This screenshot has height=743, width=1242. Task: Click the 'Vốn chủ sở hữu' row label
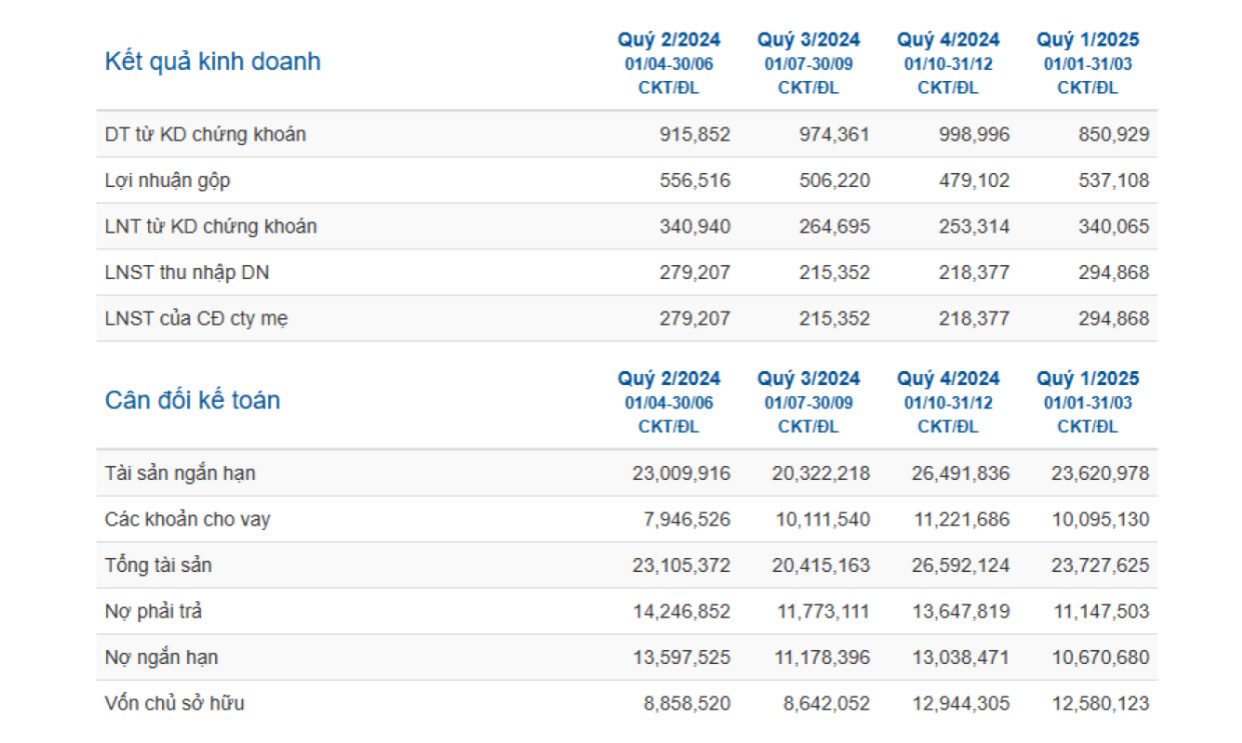click(x=174, y=704)
